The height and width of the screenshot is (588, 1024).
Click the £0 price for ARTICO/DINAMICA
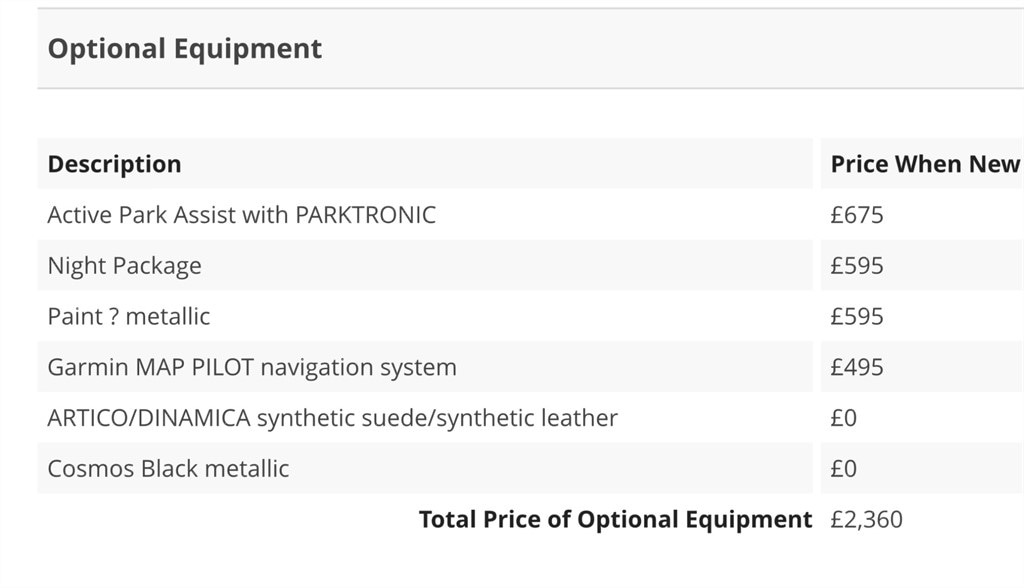(x=844, y=418)
